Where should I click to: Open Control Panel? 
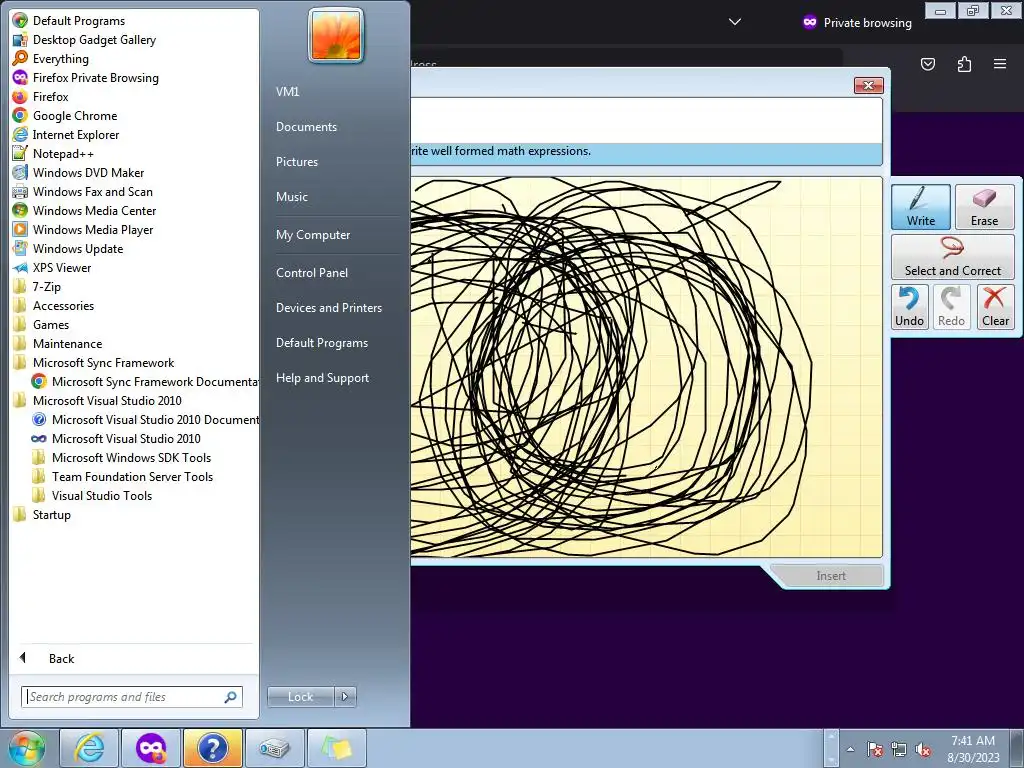(312, 272)
